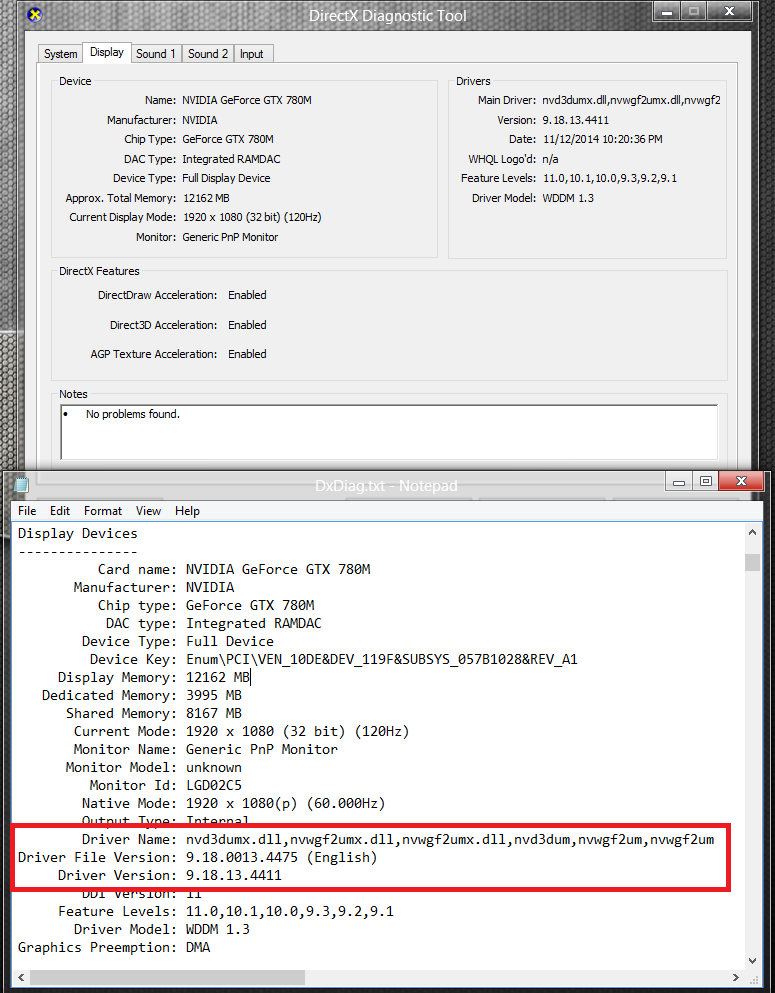Open Notepad Format menu
This screenshot has width=775, height=993.
point(103,511)
